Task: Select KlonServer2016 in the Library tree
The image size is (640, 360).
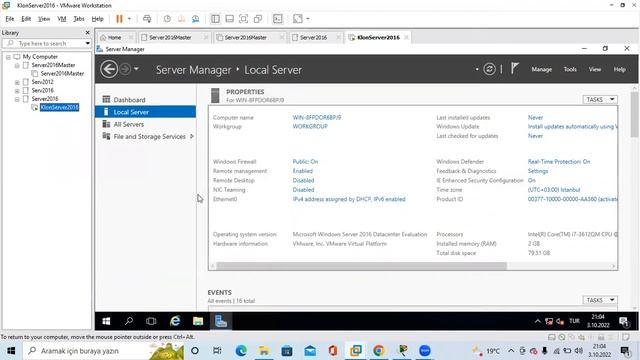Action: point(59,107)
